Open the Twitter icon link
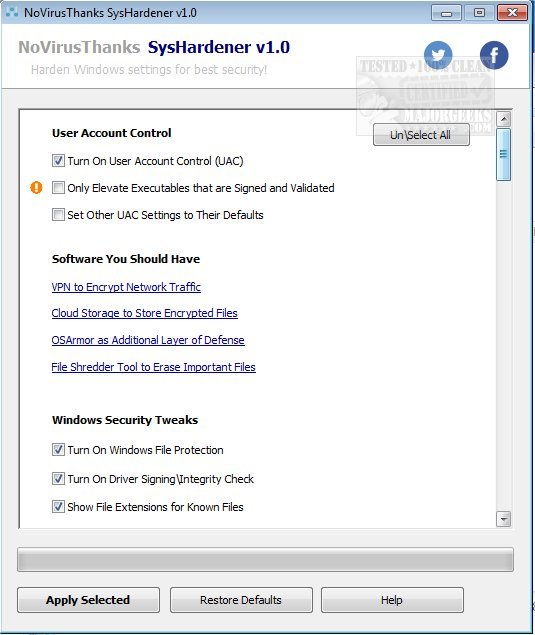Image resolution: width=535 pixels, height=635 pixels. click(x=438, y=55)
